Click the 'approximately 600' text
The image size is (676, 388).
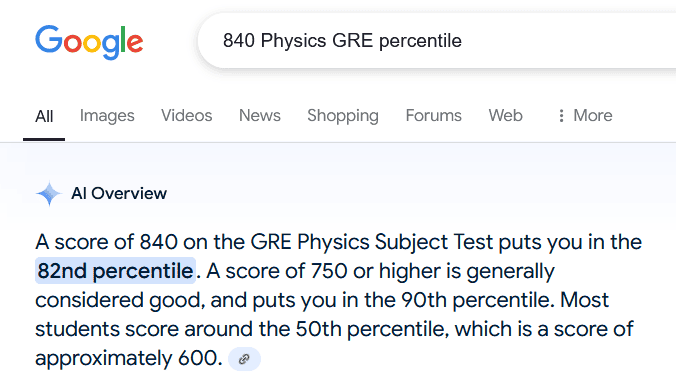coord(128,358)
